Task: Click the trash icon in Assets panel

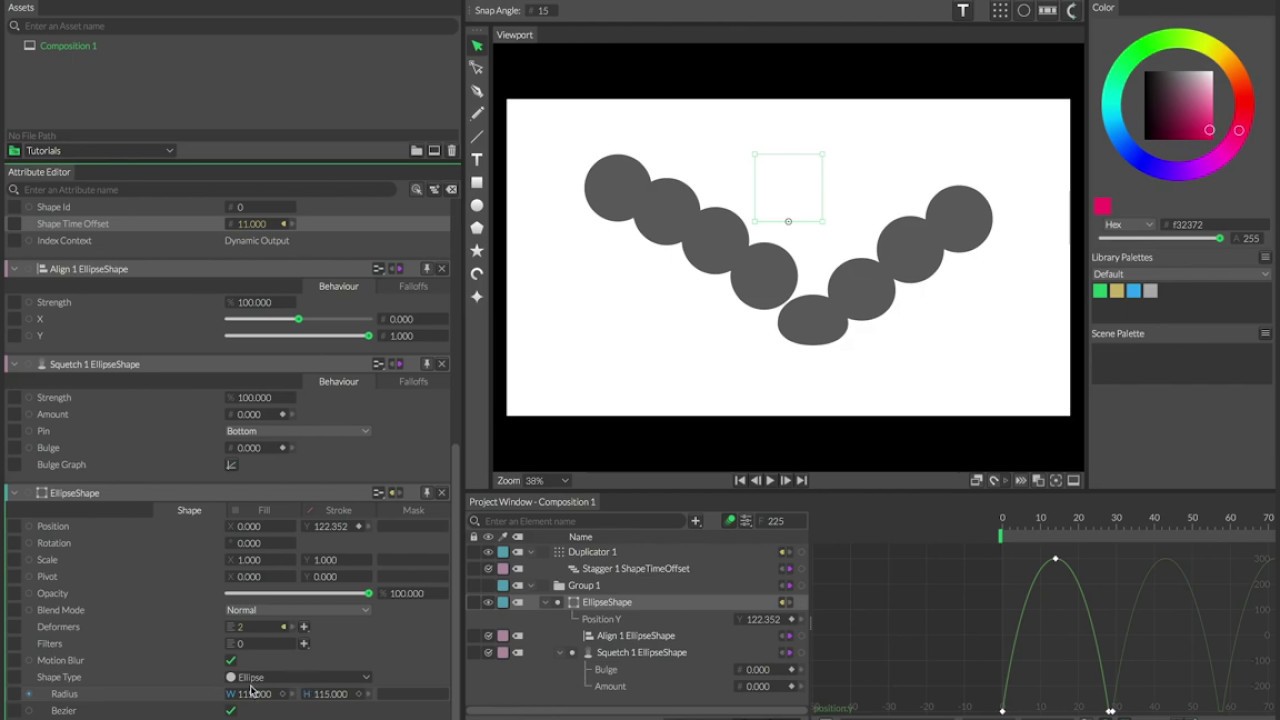Action: tap(452, 151)
